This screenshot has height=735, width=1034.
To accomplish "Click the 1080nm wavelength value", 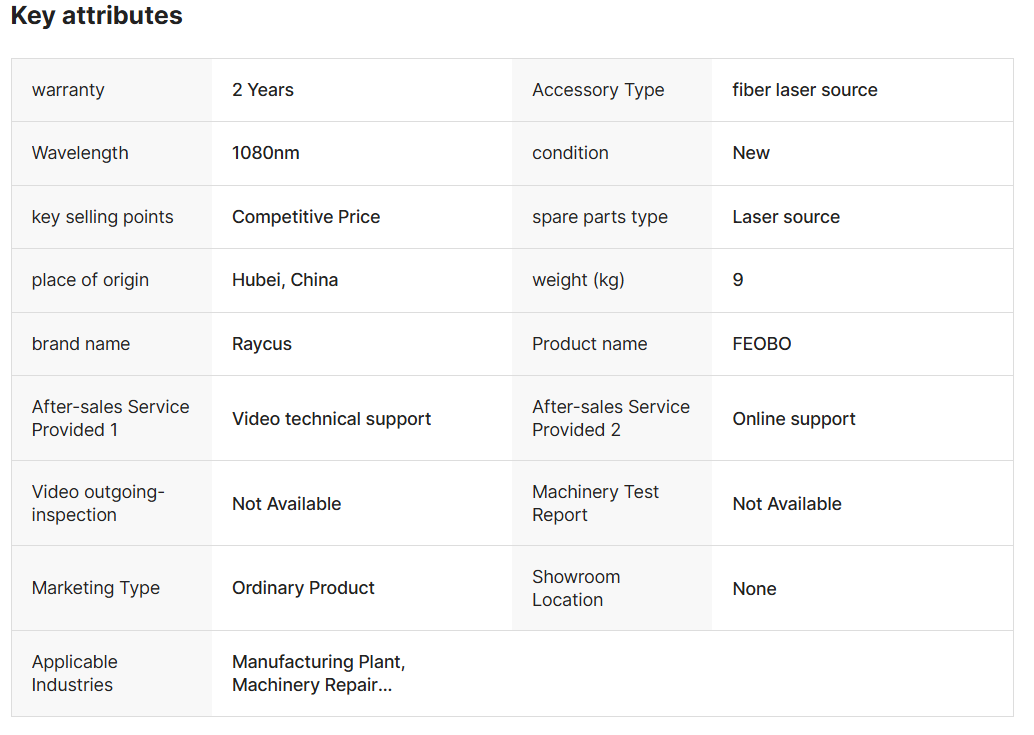I will pyautogui.click(x=266, y=153).
